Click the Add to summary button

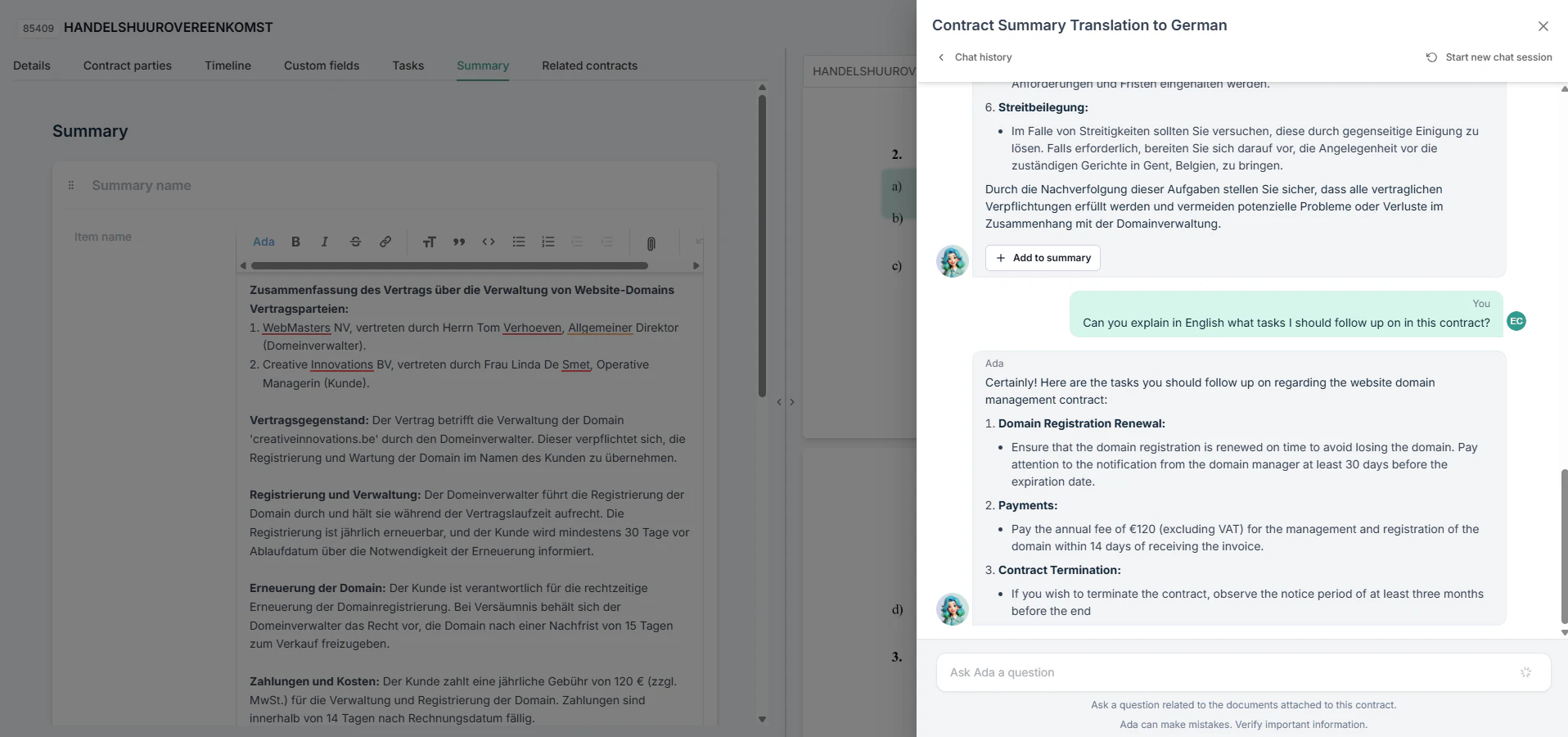pyautogui.click(x=1043, y=258)
